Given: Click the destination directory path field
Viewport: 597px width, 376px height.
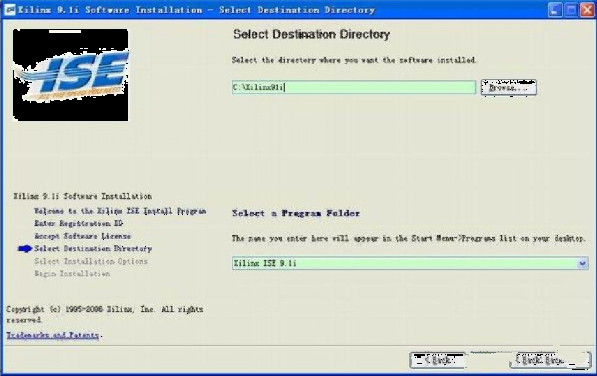Looking at the screenshot, I should tap(354, 87).
